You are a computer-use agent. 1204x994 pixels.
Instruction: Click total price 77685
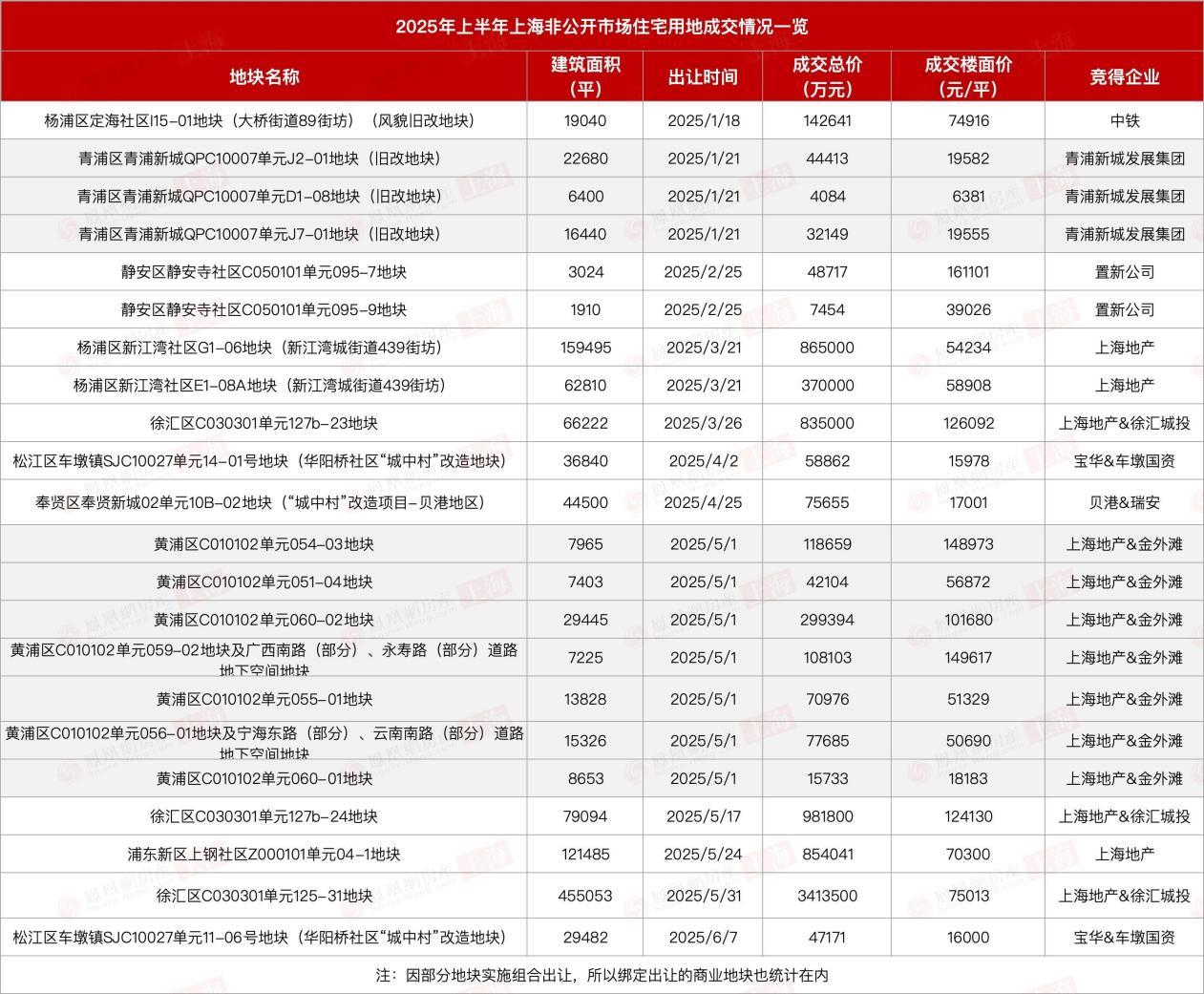pyautogui.click(x=827, y=741)
